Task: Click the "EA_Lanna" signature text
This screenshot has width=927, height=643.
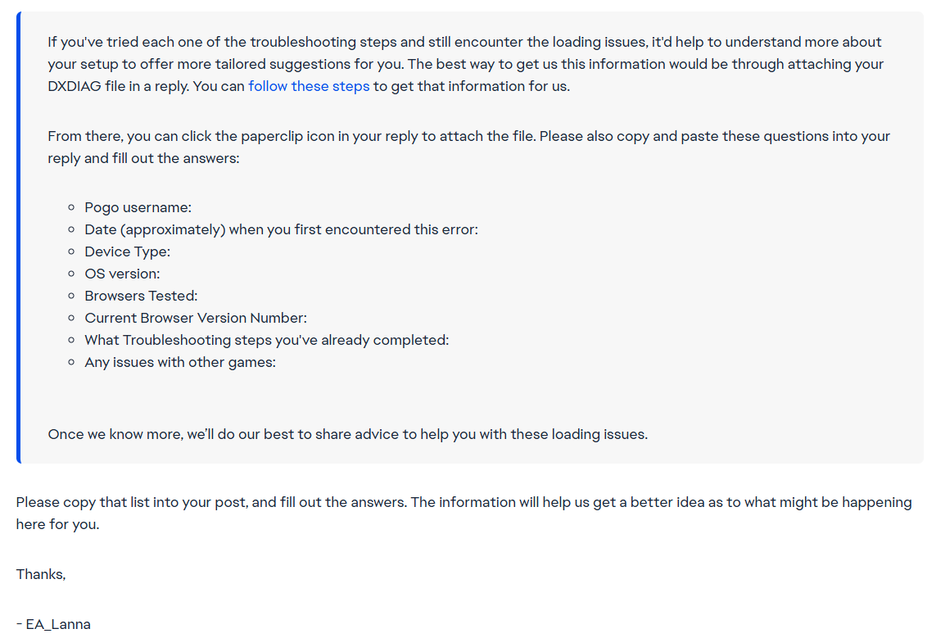Action: coord(58,624)
